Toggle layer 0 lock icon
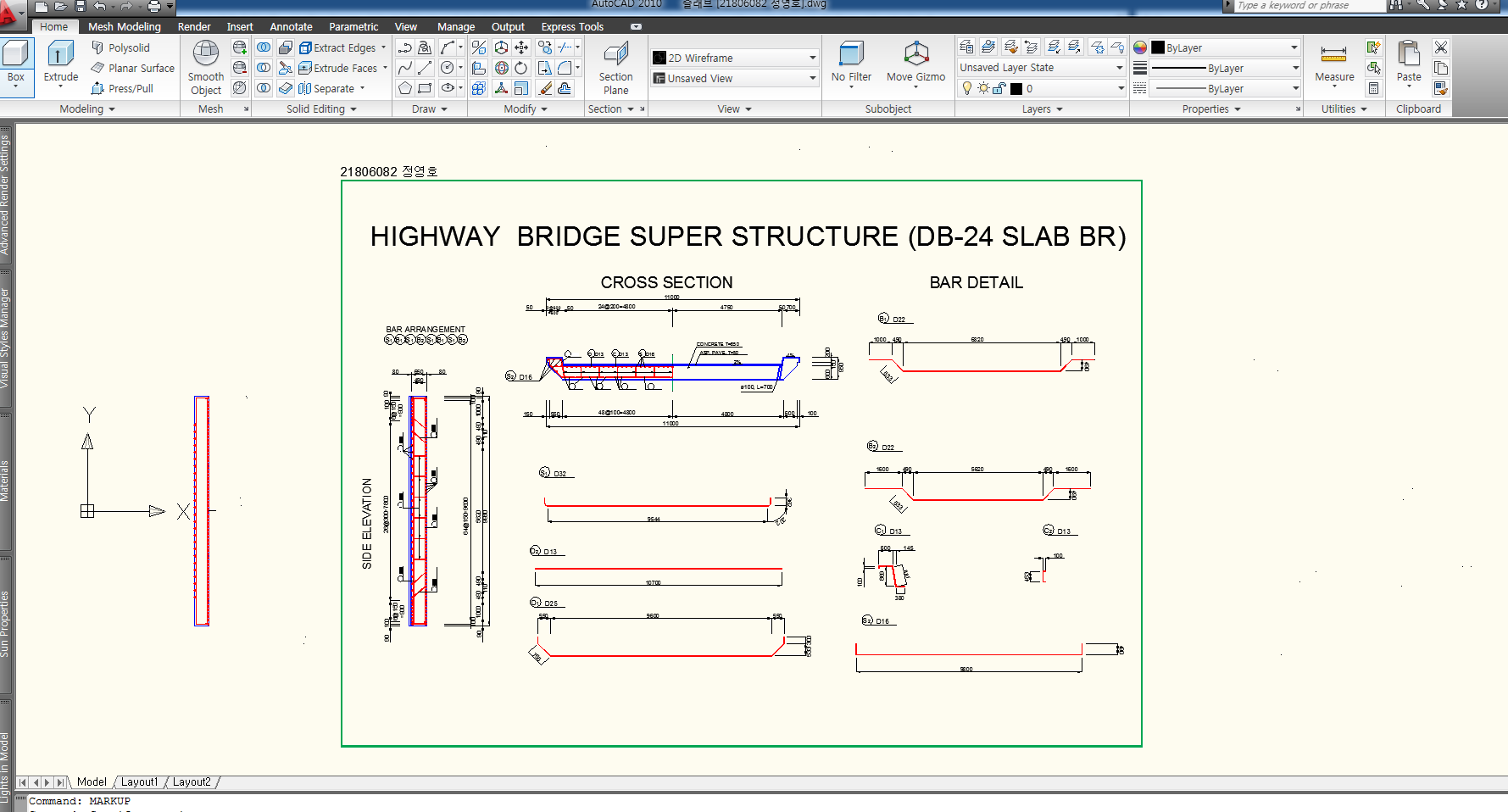Viewport: 1508px width, 812px height. tap(999, 88)
